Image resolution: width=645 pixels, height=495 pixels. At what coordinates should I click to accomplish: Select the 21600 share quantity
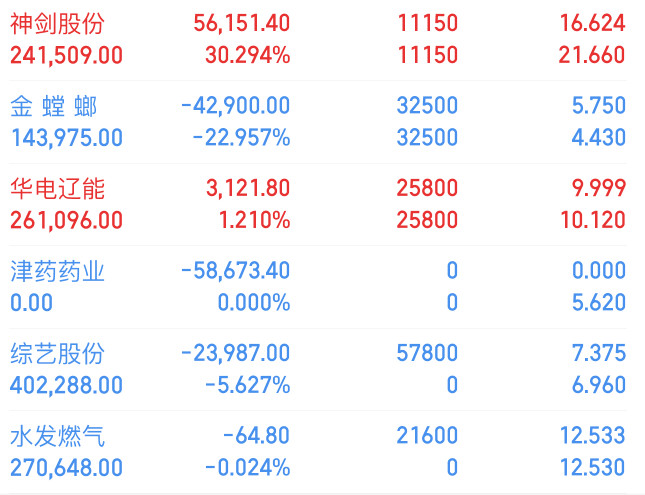coord(428,437)
